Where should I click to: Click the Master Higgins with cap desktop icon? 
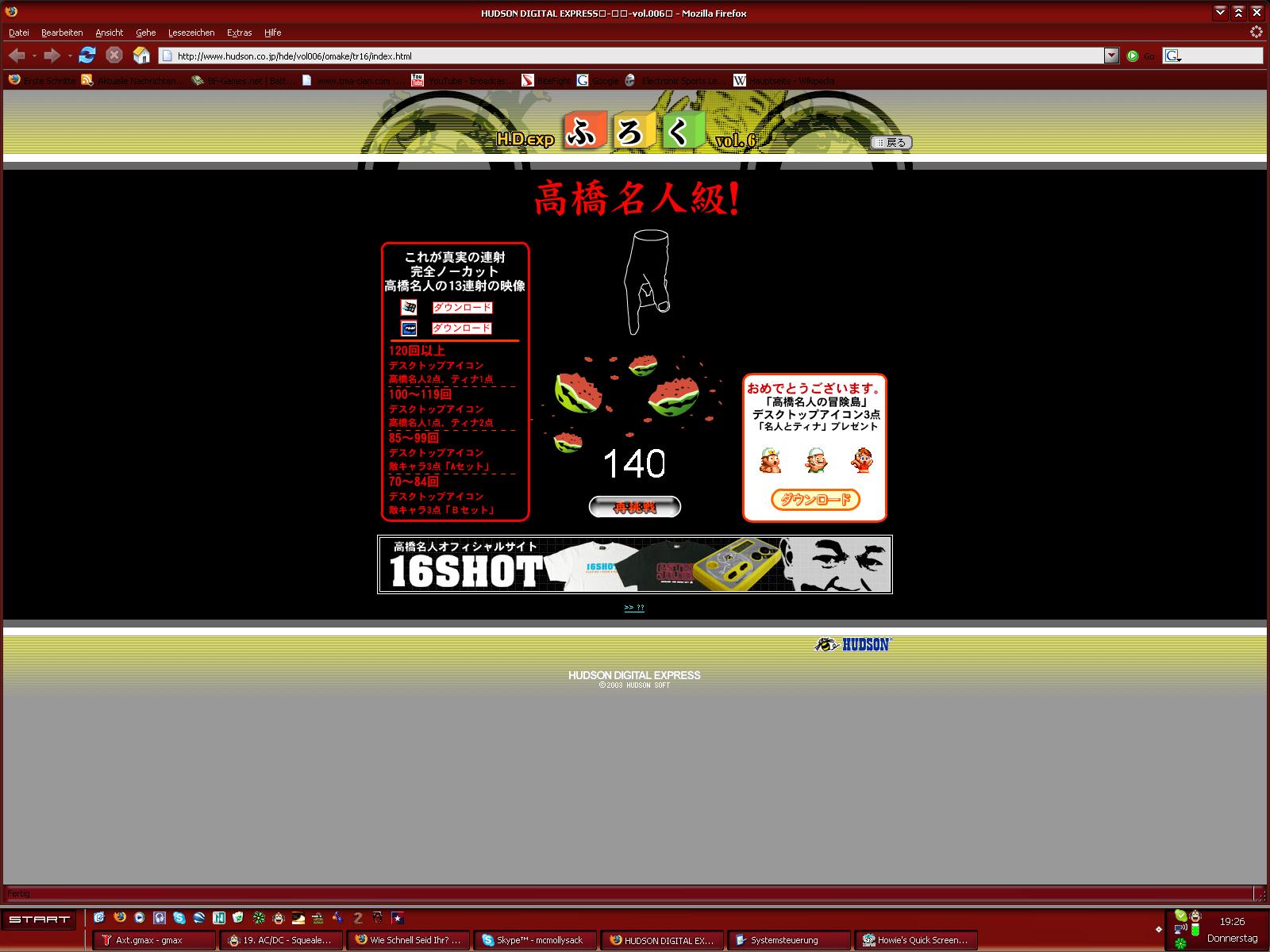pos(770,460)
